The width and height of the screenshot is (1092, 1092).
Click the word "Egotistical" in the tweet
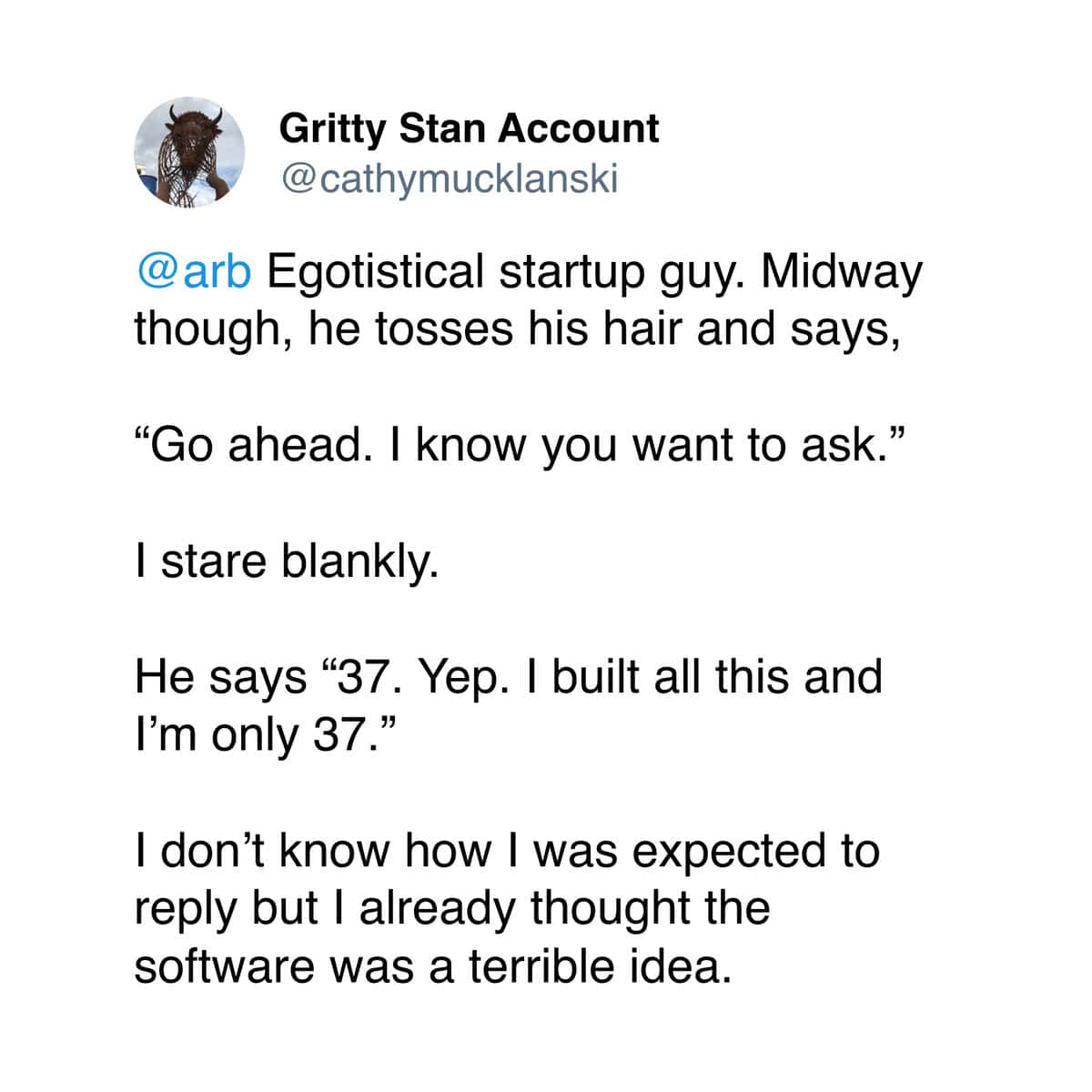pos(373,271)
